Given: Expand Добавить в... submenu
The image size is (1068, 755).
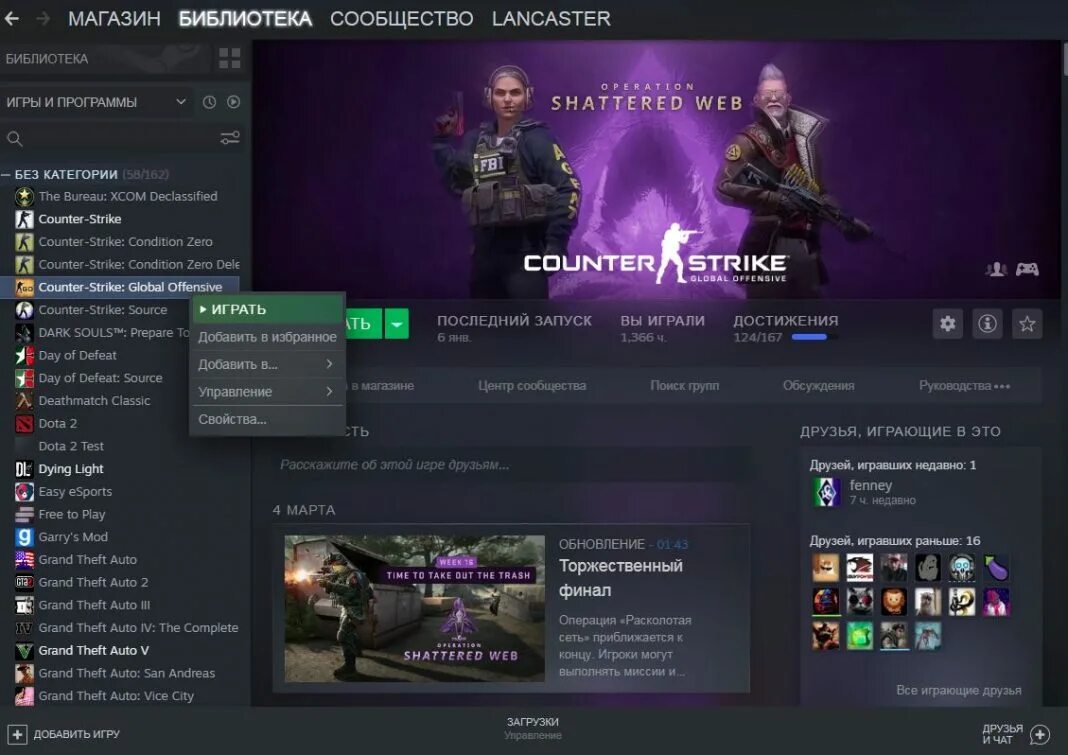Looking at the screenshot, I should click(x=267, y=365).
